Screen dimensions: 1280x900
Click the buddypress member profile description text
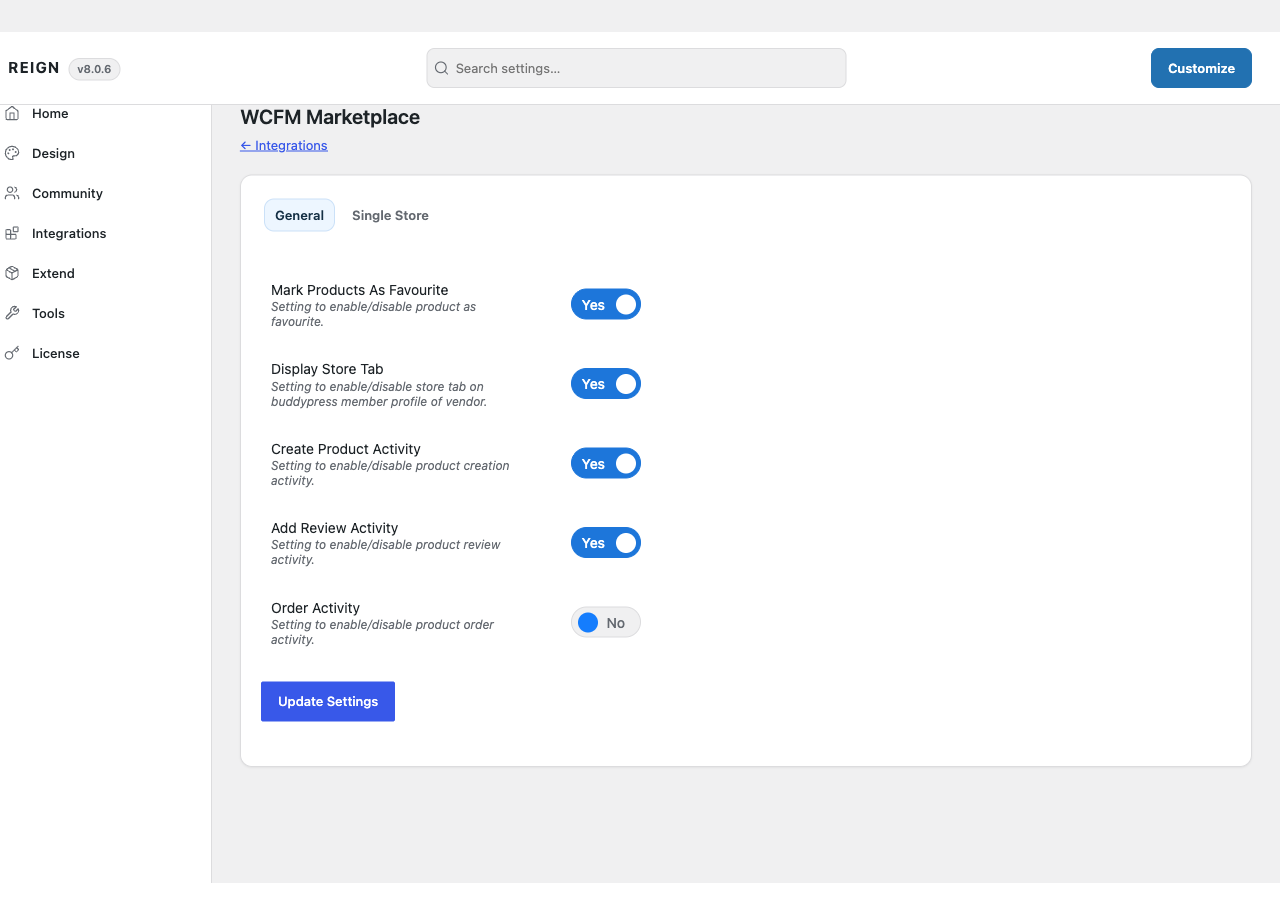click(379, 394)
